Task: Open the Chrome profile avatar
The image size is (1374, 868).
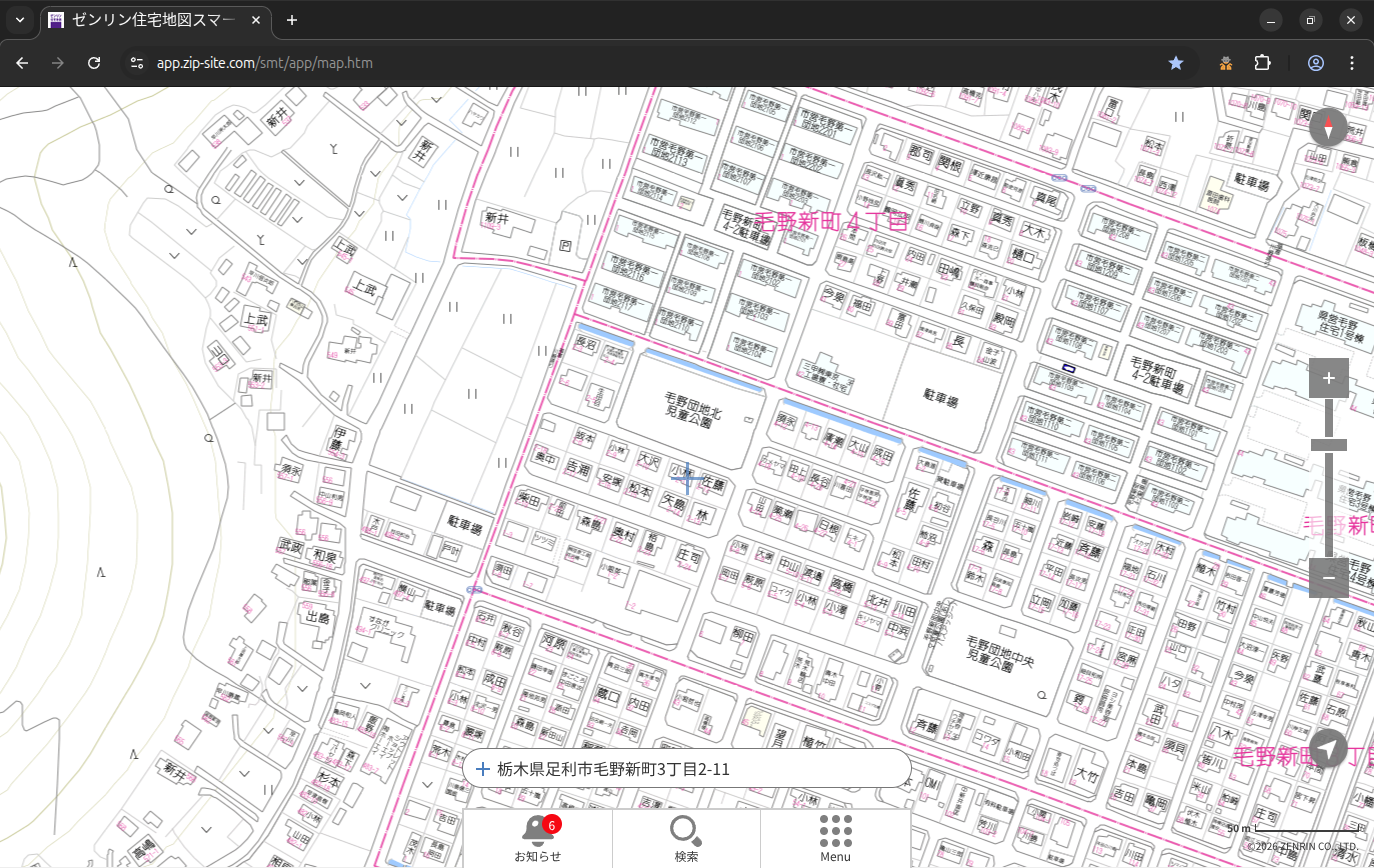Action: [1315, 63]
